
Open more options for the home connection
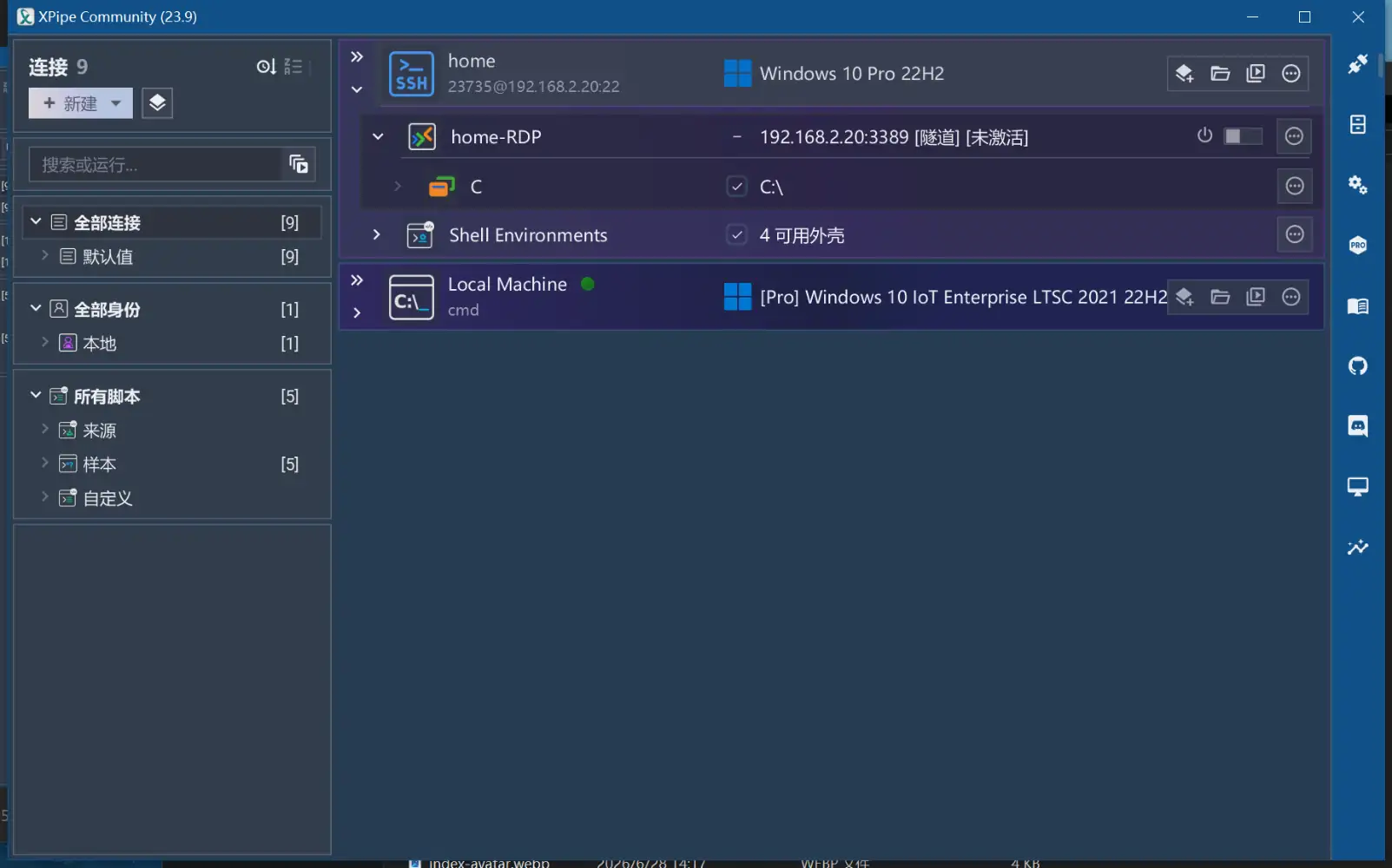pos(1291,74)
